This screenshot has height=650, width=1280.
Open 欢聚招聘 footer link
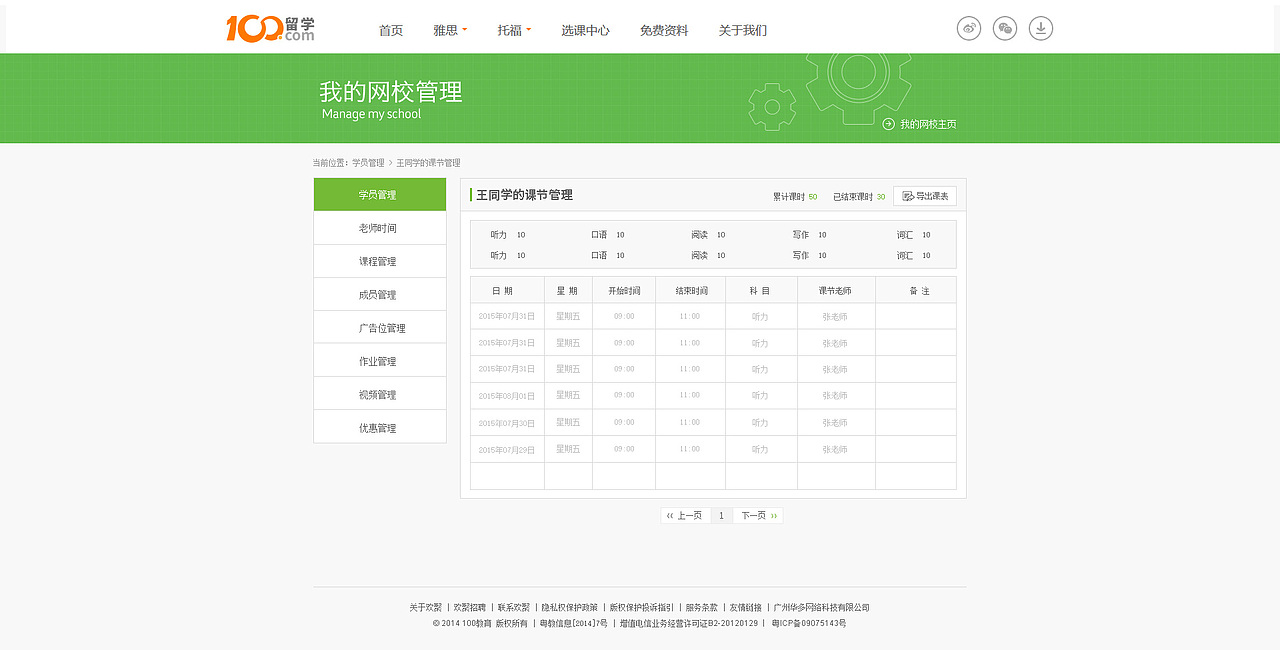[470, 607]
